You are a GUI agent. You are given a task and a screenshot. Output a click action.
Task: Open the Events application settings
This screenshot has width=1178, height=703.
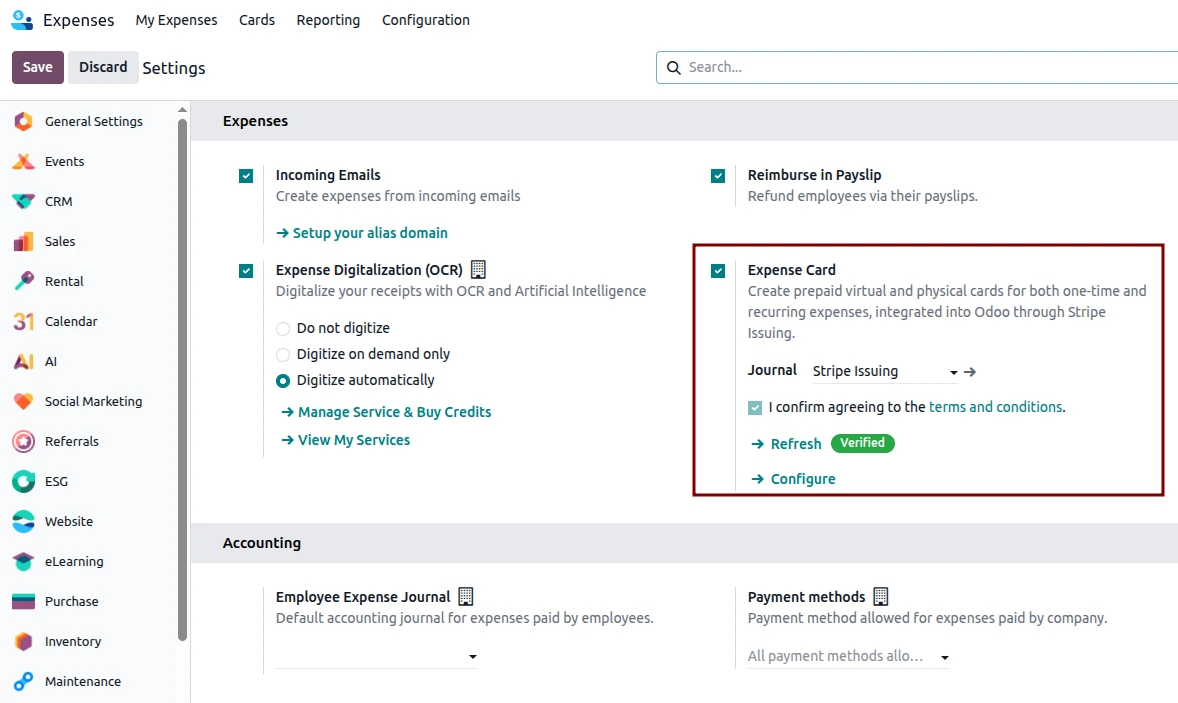(64, 161)
